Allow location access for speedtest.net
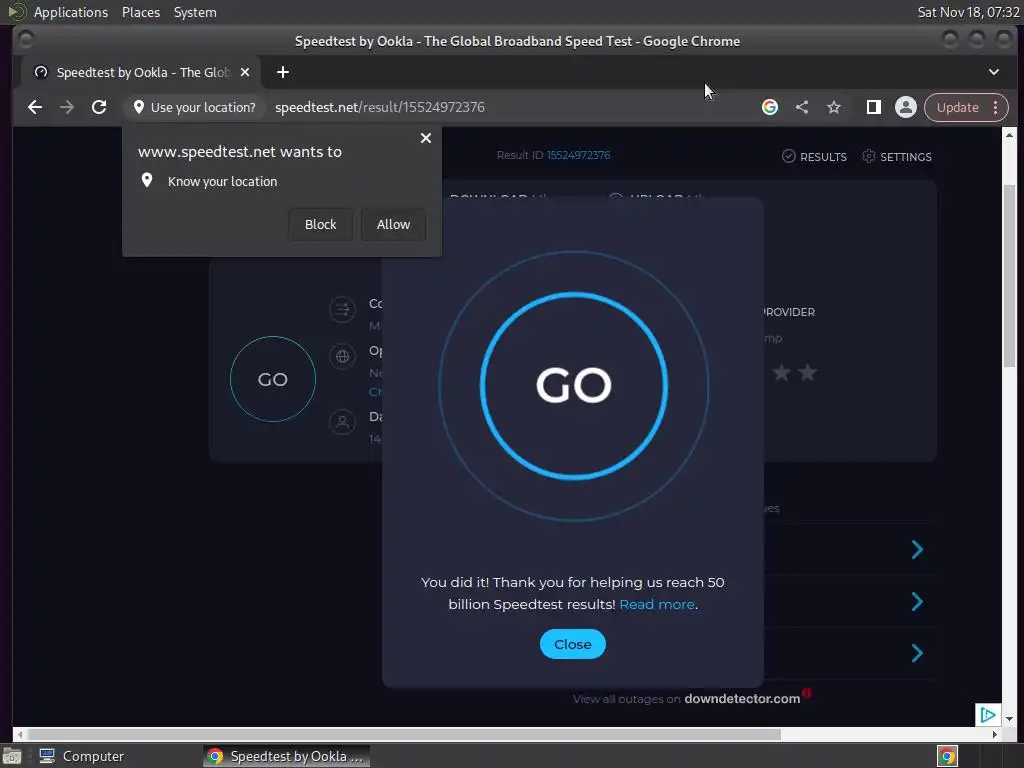Screen dimensions: 1024x768 coord(393,224)
